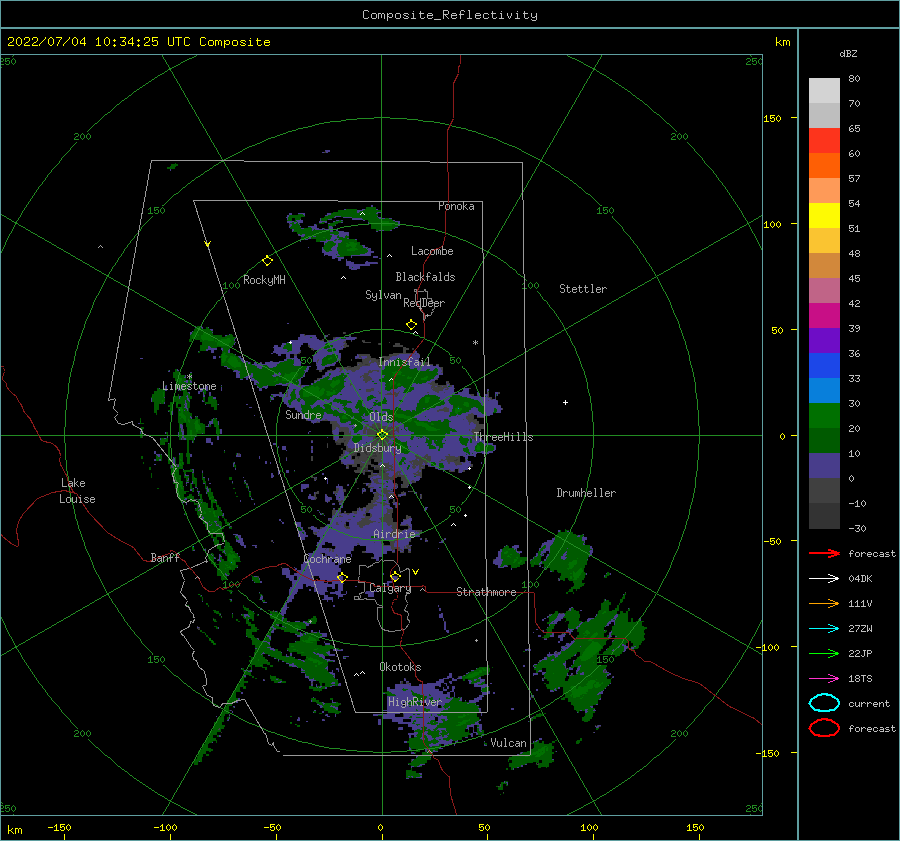Image resolution: width=900 pixels, height=841 pixels.
Task: Click the Banff label
Action: click(165, 557)
